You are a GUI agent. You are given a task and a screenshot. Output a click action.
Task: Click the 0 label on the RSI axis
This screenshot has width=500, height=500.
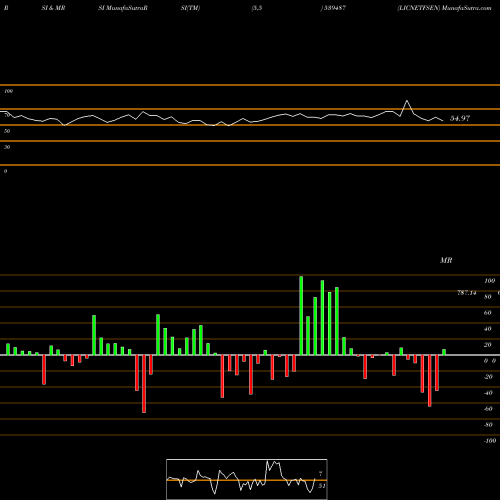pyautogui.click(x=5, y=171)
